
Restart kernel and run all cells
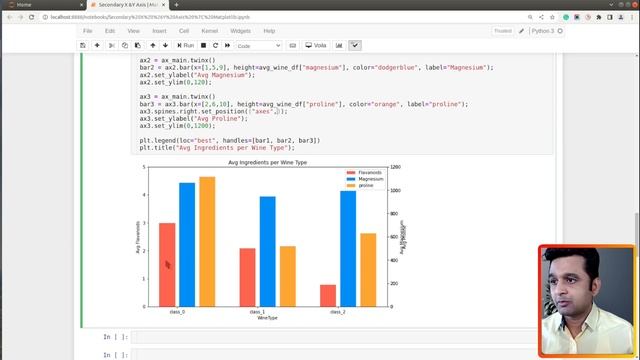click(x=227, y=45)
